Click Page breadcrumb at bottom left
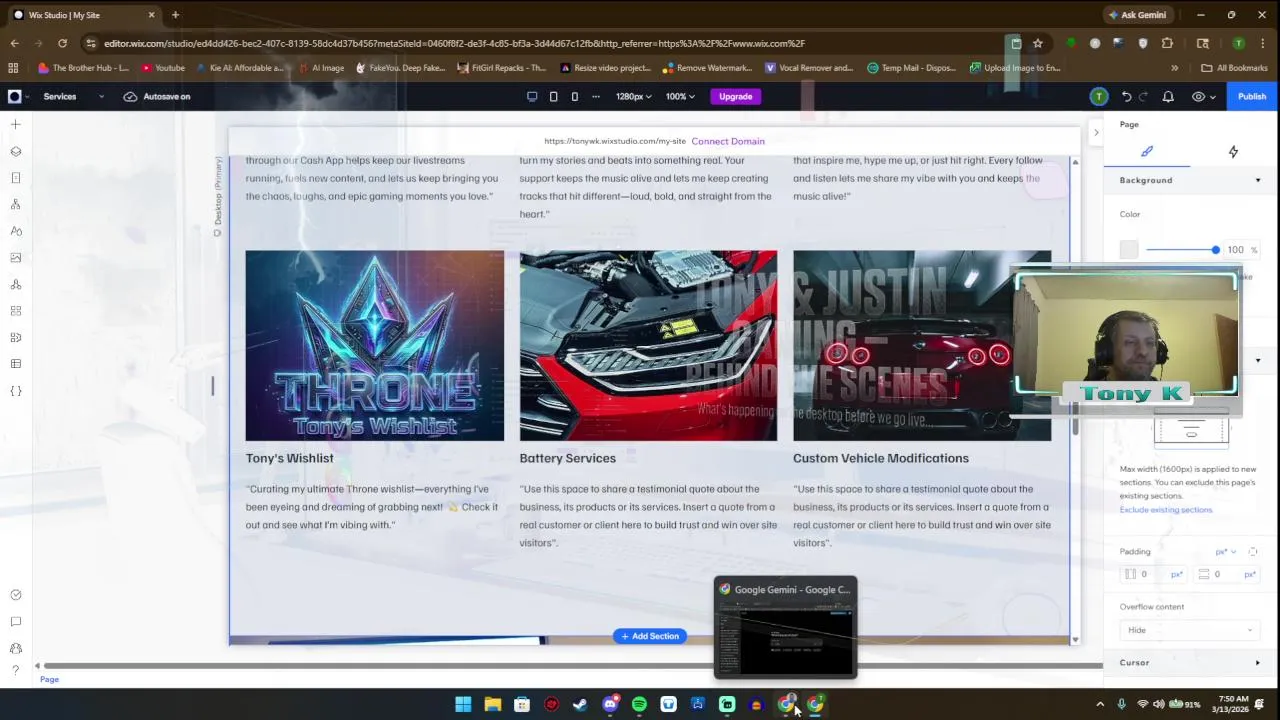The width and height of the screenshot is (1280, 720). [x=49, y=680]
